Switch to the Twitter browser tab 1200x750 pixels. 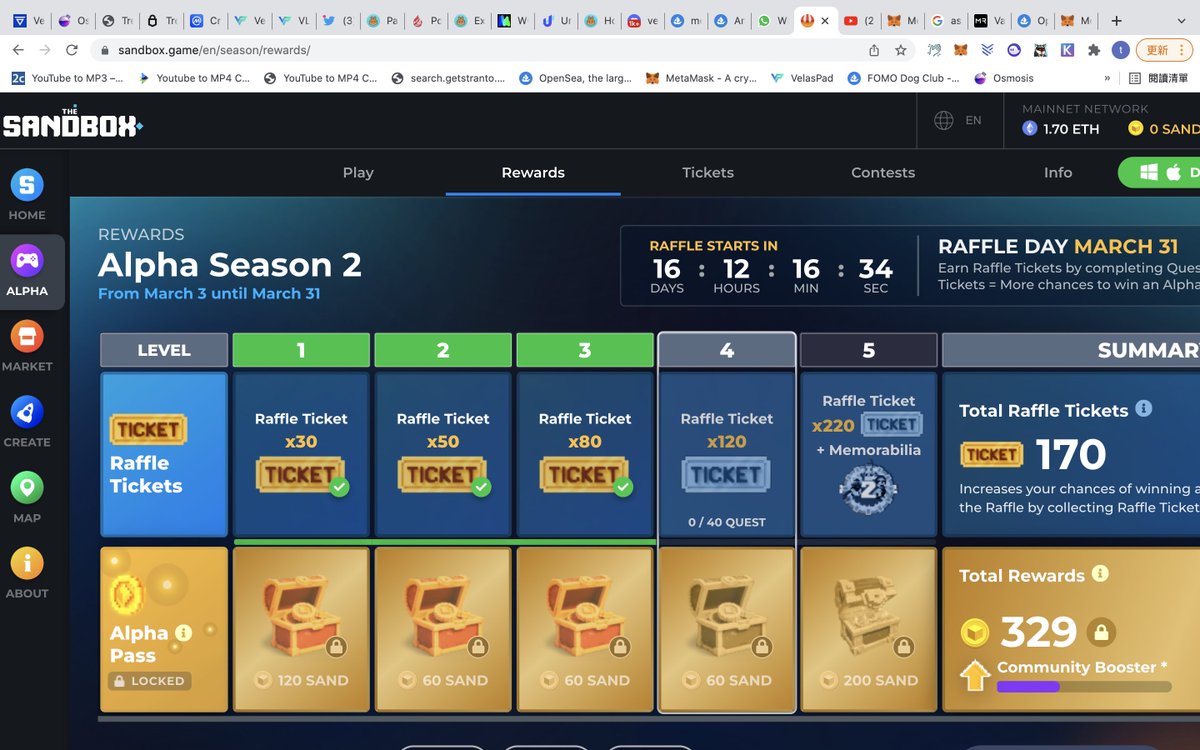(x=337, y=20)
